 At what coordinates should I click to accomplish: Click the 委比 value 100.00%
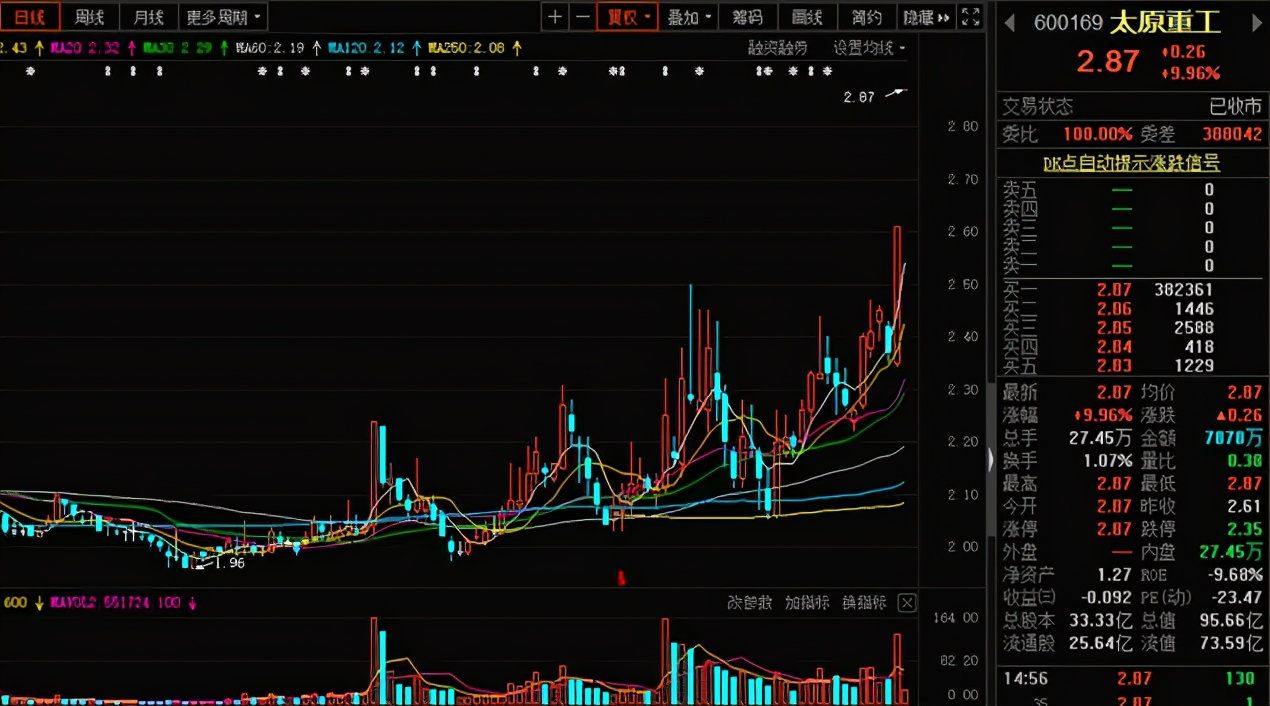[1097, 134]
